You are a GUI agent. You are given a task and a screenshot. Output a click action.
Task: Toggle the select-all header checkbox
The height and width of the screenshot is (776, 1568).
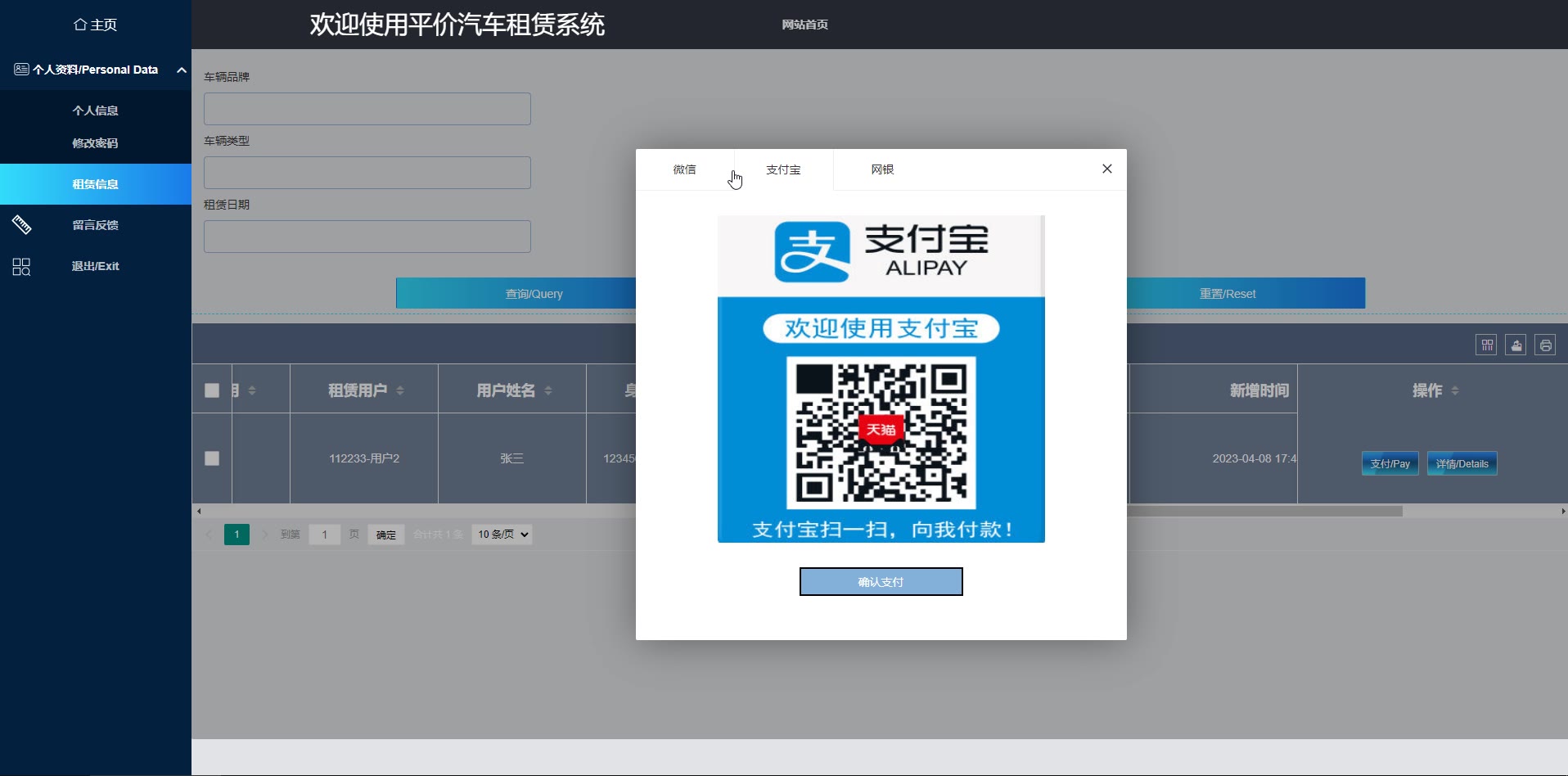pos(212,390)
